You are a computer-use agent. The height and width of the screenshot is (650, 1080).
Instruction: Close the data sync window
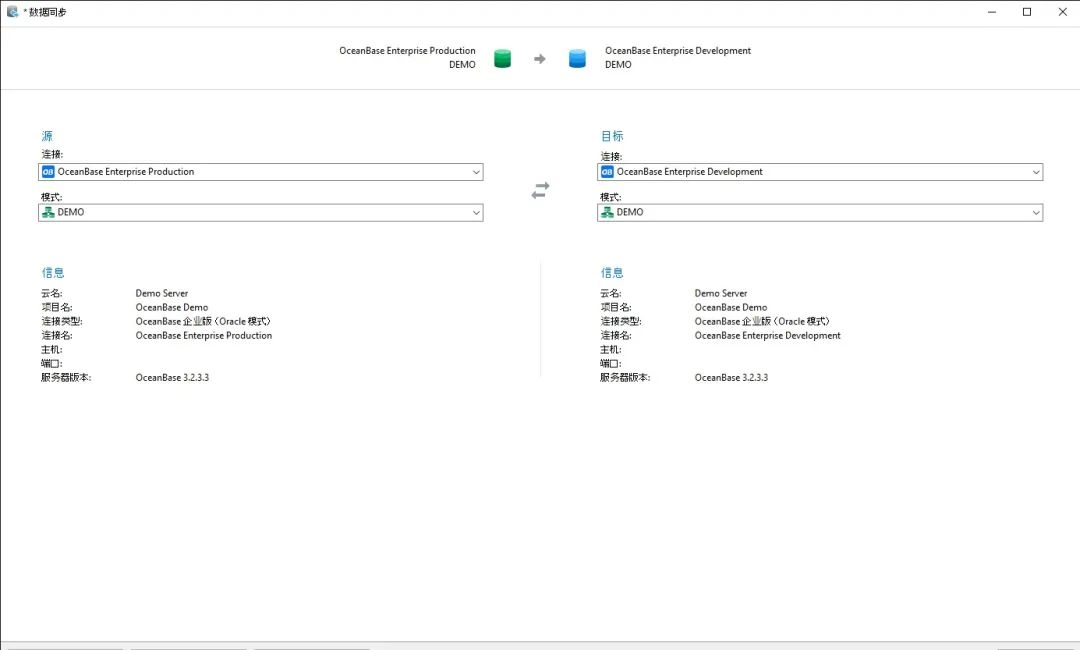(1062, 12)
